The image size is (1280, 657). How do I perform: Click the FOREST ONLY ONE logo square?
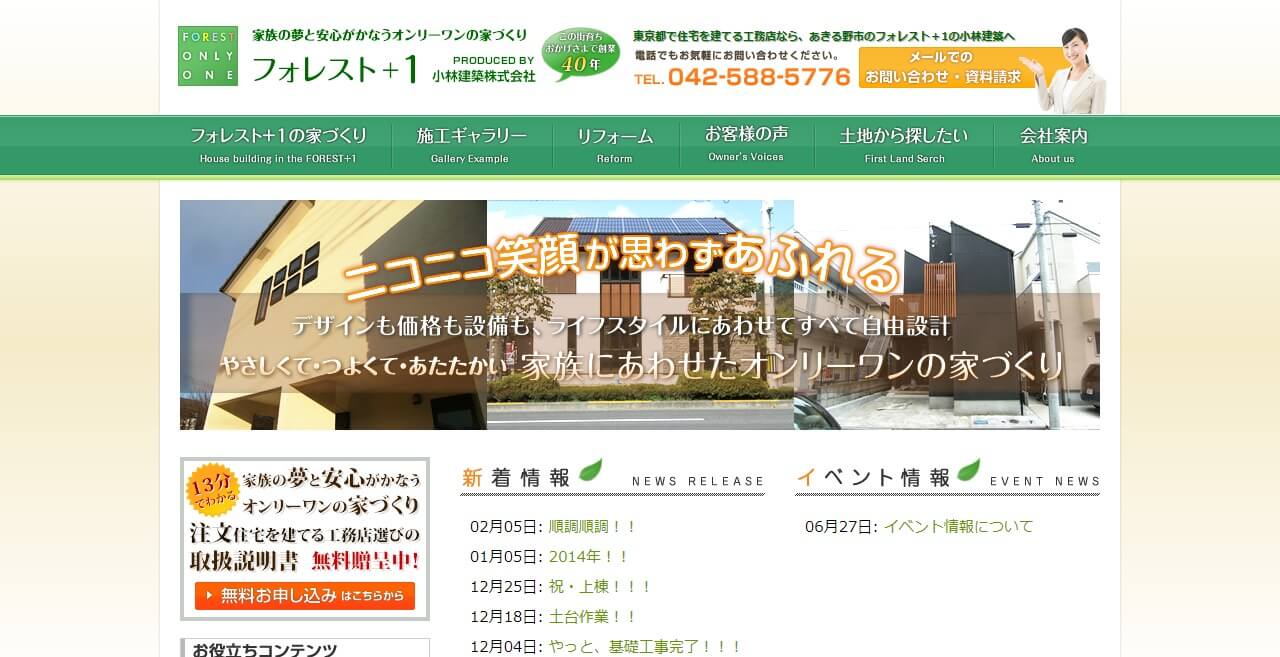coord(207,55)
